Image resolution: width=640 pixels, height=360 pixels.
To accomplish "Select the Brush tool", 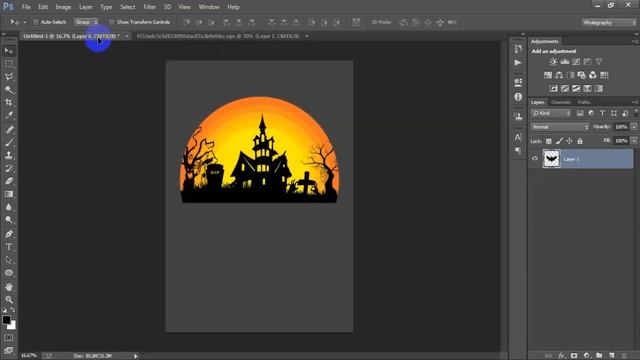I will [9, 142].
